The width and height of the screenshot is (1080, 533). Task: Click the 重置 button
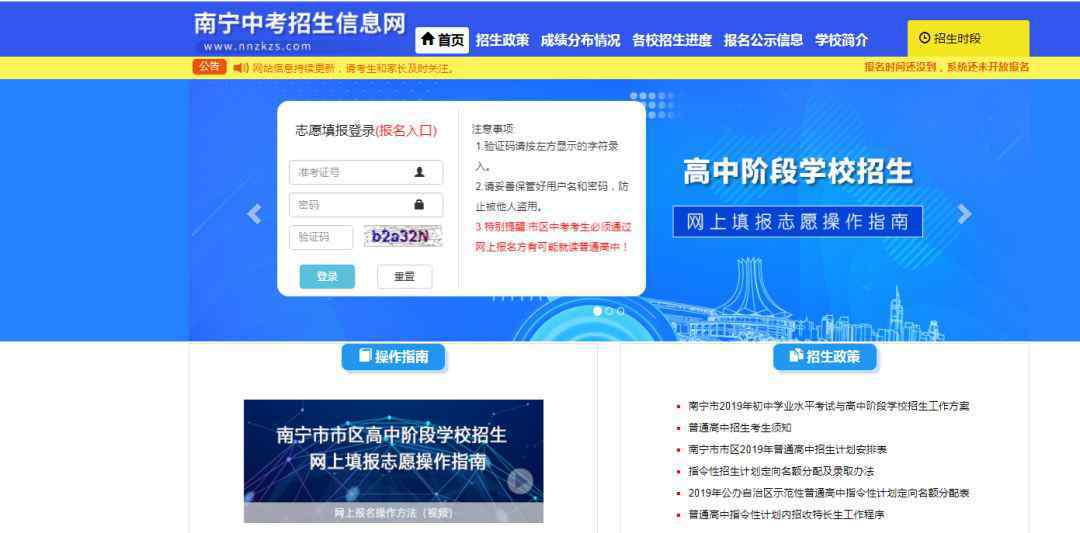(x=404, y=277)
